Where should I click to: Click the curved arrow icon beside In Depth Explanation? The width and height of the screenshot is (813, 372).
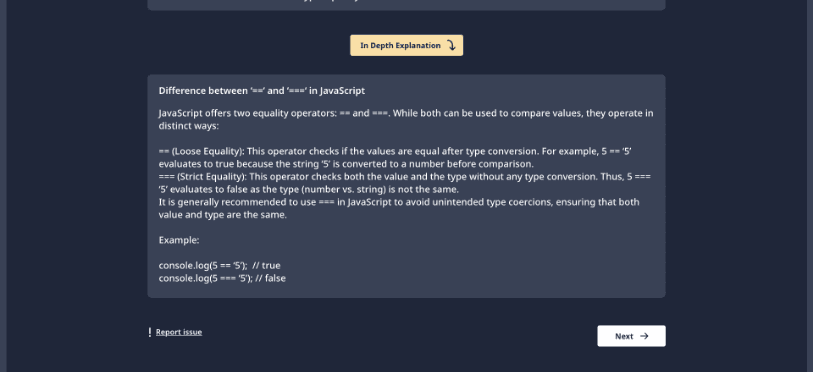451,46
